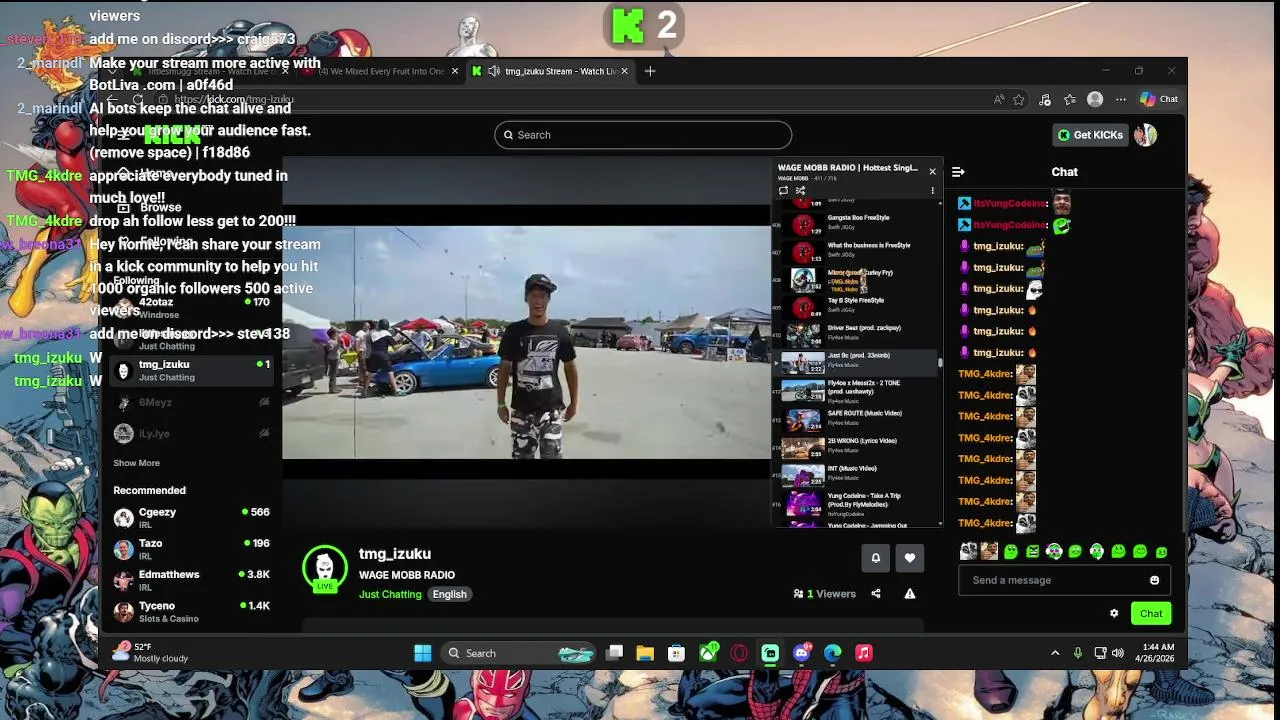The height and width of the screenshot is (720, 1280).
Task: Toggle shuffle in the WAGE MOBB RADIO playlist
Action: [x=800, y=190]
